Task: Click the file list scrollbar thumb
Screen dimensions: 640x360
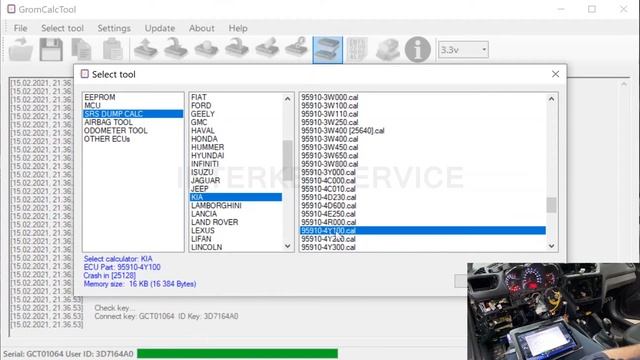Action: [551, 205]
